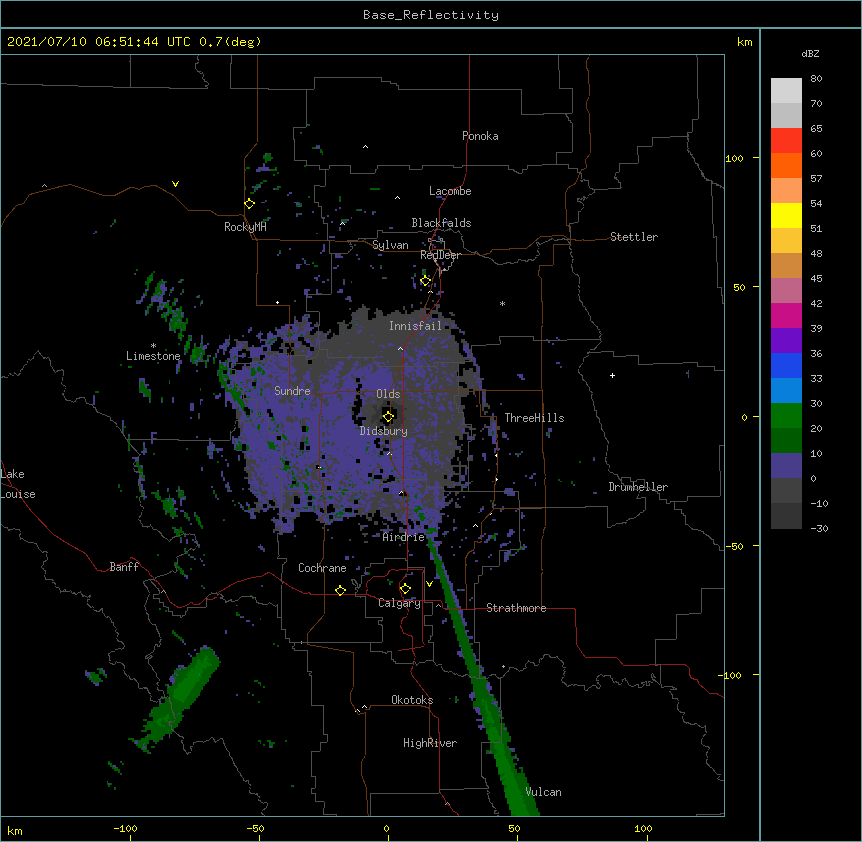Screen dimensions: 862x842
Task: Click the HighRiver label
Action: point(430,743)
